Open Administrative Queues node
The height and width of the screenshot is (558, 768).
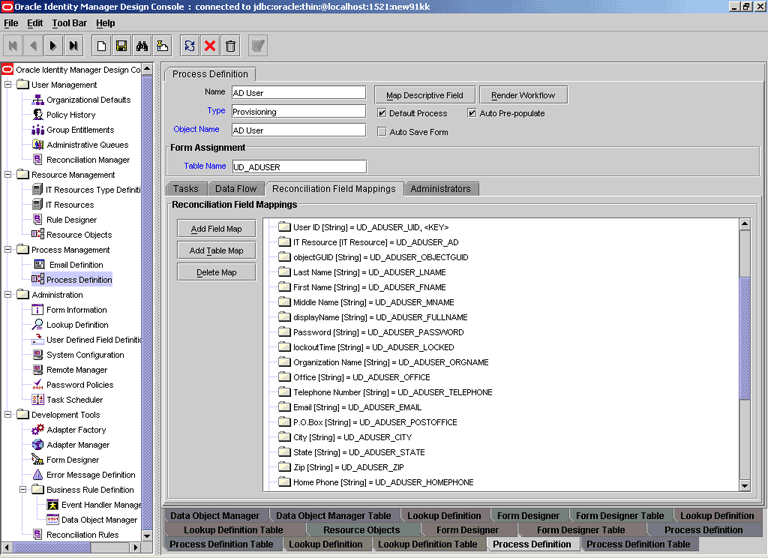tap(87, 145)
